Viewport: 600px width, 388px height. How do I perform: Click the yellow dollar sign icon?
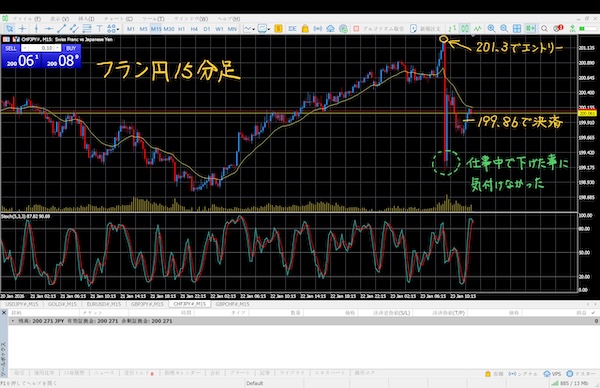click(279, 29)
